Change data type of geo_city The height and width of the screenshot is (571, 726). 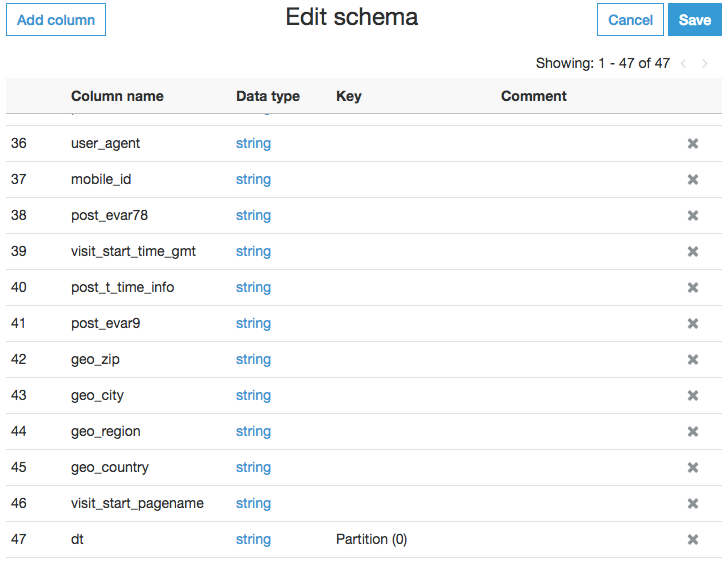point(253,395)
